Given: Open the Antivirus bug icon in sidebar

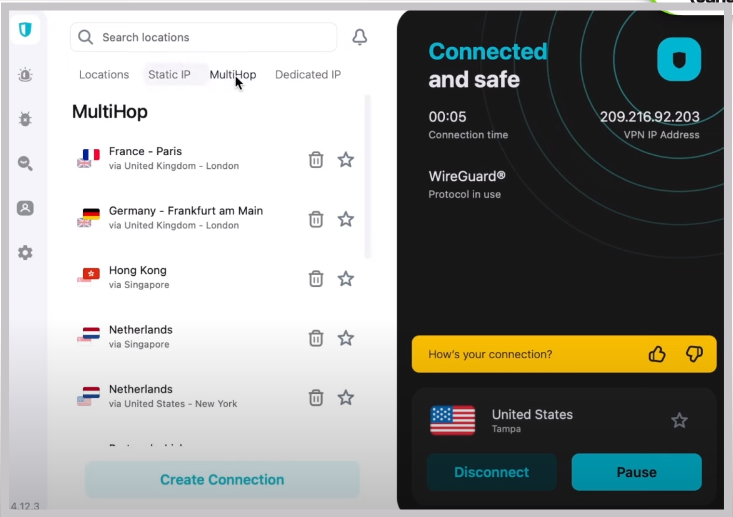Looking at the screenshot, I should coord(25,119).
